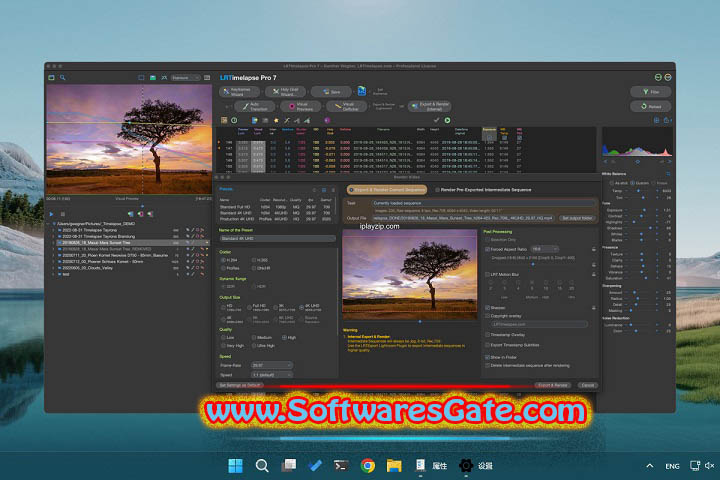The height and width of the screenshot is (480, 720).
Task: Select Clouds_Valley sequence folder
Action: (x=88, y=268)
